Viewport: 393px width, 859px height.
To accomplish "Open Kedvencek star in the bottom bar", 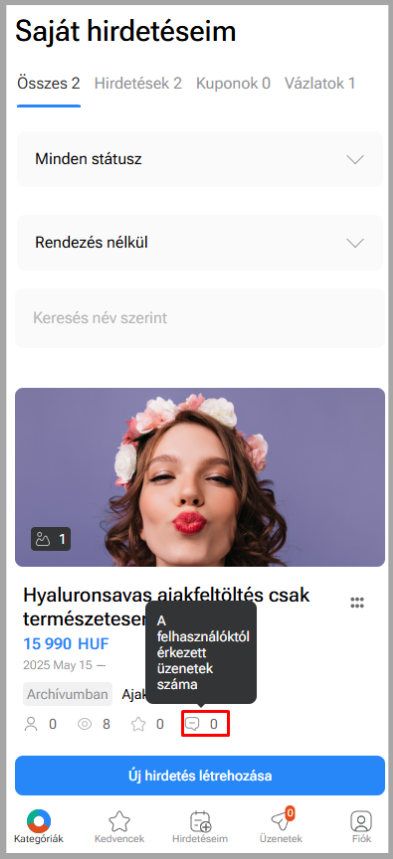I will tap(119, 827).
